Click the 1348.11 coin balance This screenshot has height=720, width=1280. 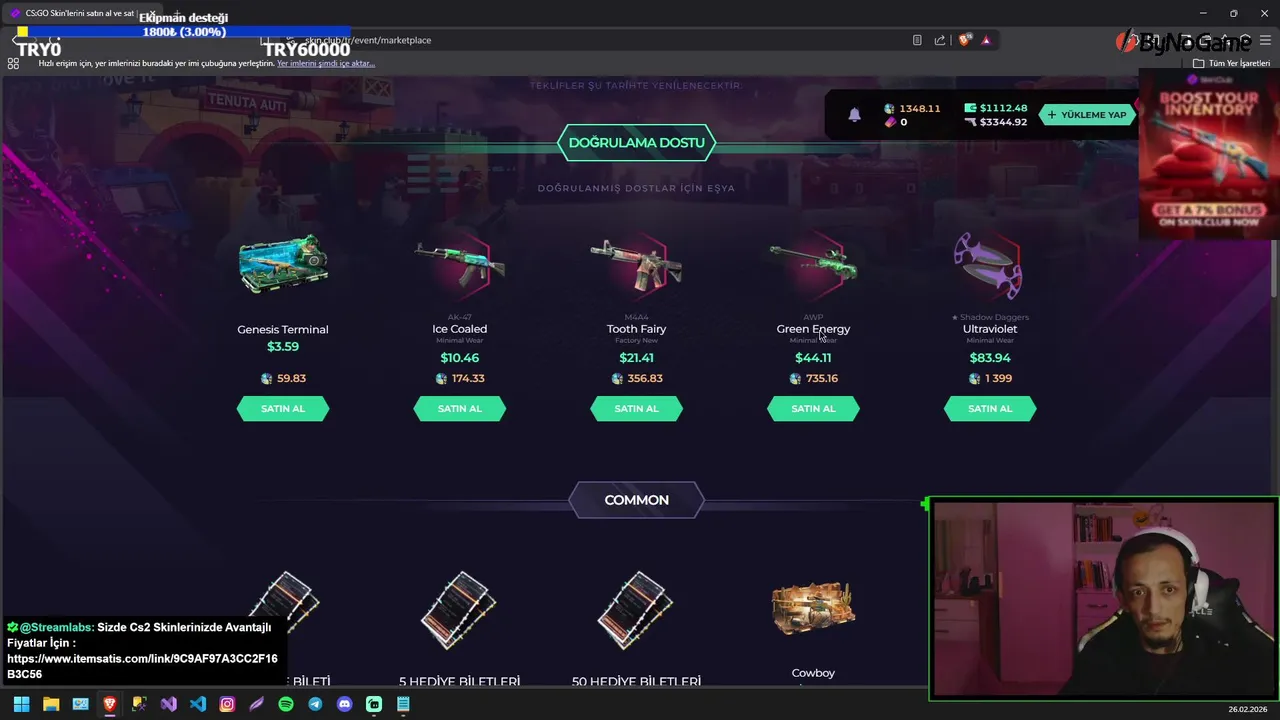[920, 108]
